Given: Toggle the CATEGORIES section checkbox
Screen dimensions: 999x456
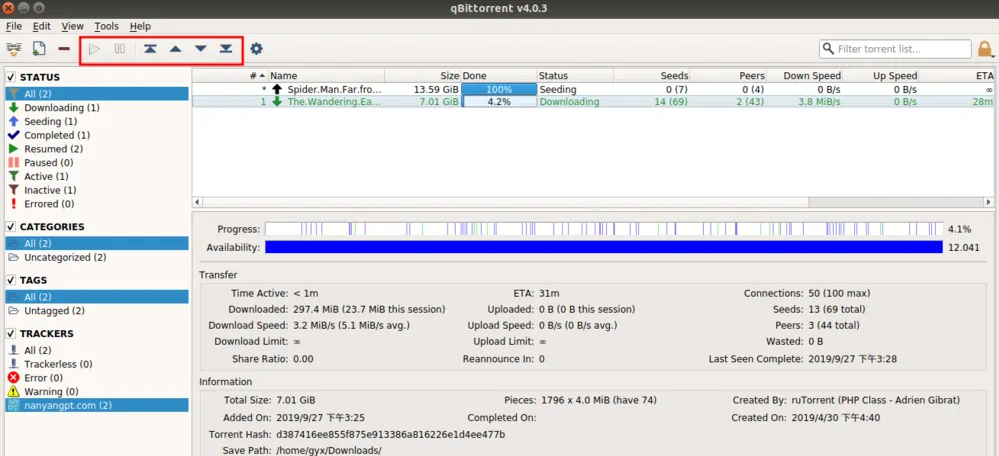Looking at the screenshot, I should click(11, 227).
